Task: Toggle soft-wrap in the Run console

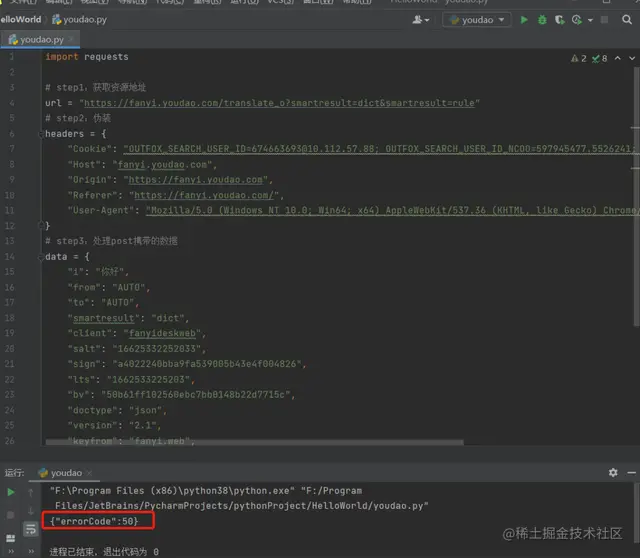Action: click(x=31, y=529)
